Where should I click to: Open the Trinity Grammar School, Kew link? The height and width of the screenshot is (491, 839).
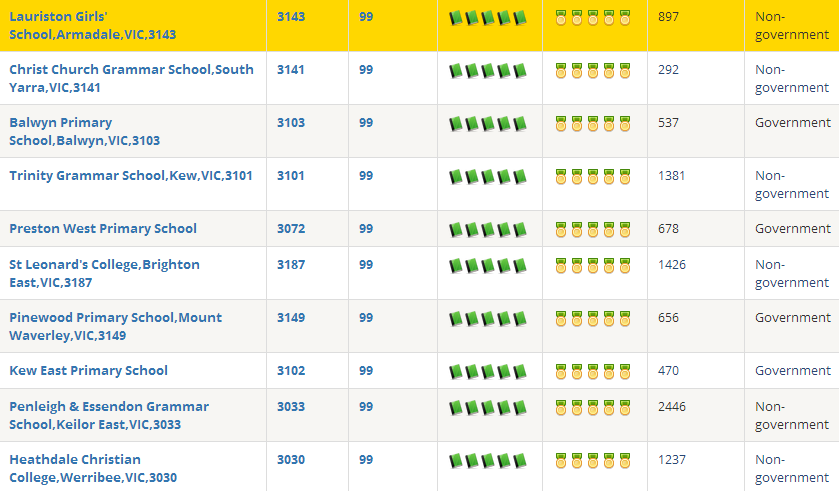coord(131,175)
